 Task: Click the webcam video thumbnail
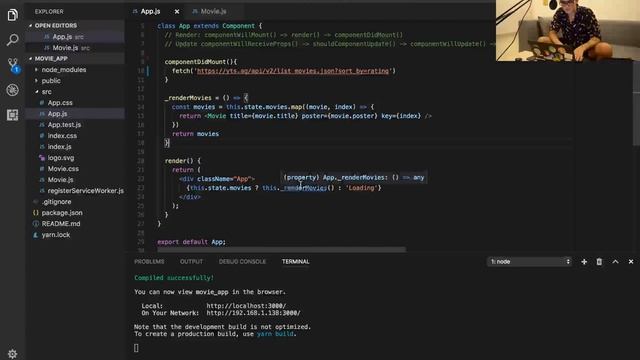pyautogui.click(x=568, y=30)
